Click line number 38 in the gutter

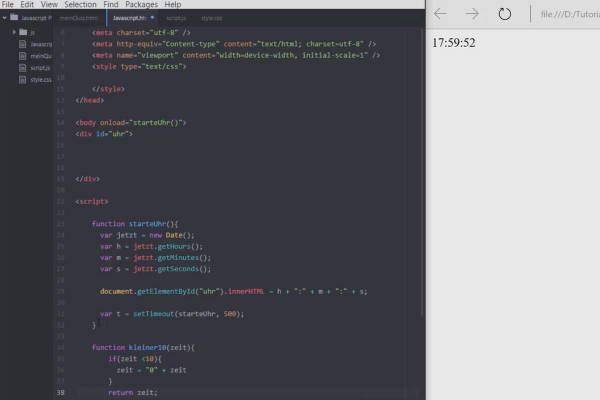(x=60, y=392)
